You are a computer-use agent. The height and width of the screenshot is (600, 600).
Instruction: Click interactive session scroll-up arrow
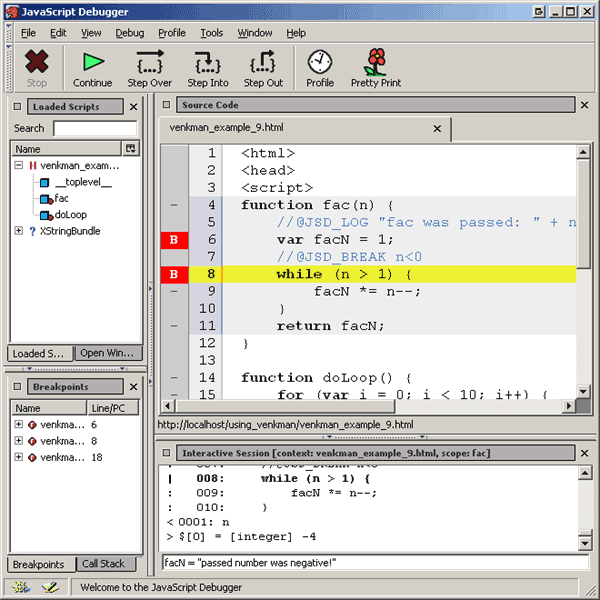[x=584, y=474]
